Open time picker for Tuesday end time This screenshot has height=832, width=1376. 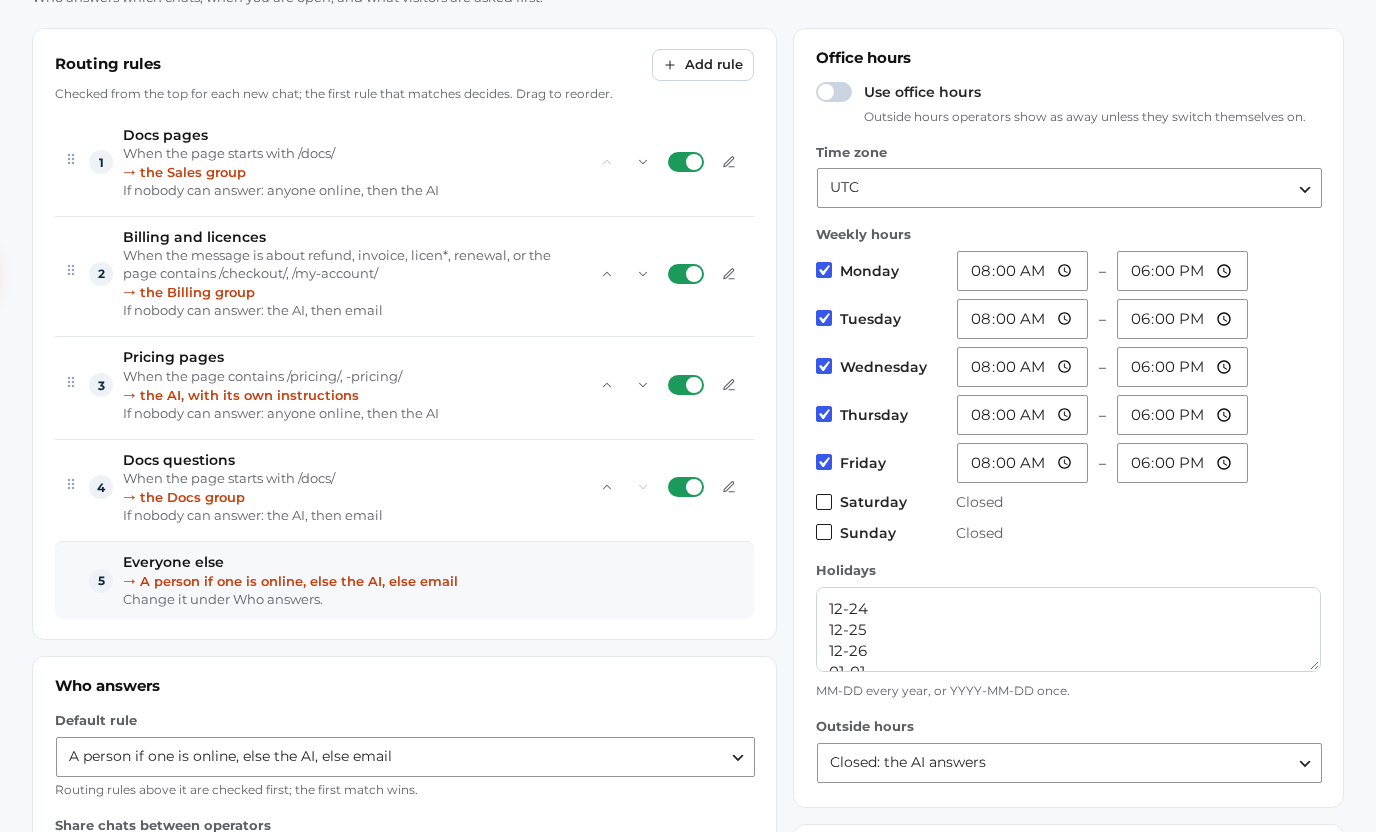coord(1224,319)
